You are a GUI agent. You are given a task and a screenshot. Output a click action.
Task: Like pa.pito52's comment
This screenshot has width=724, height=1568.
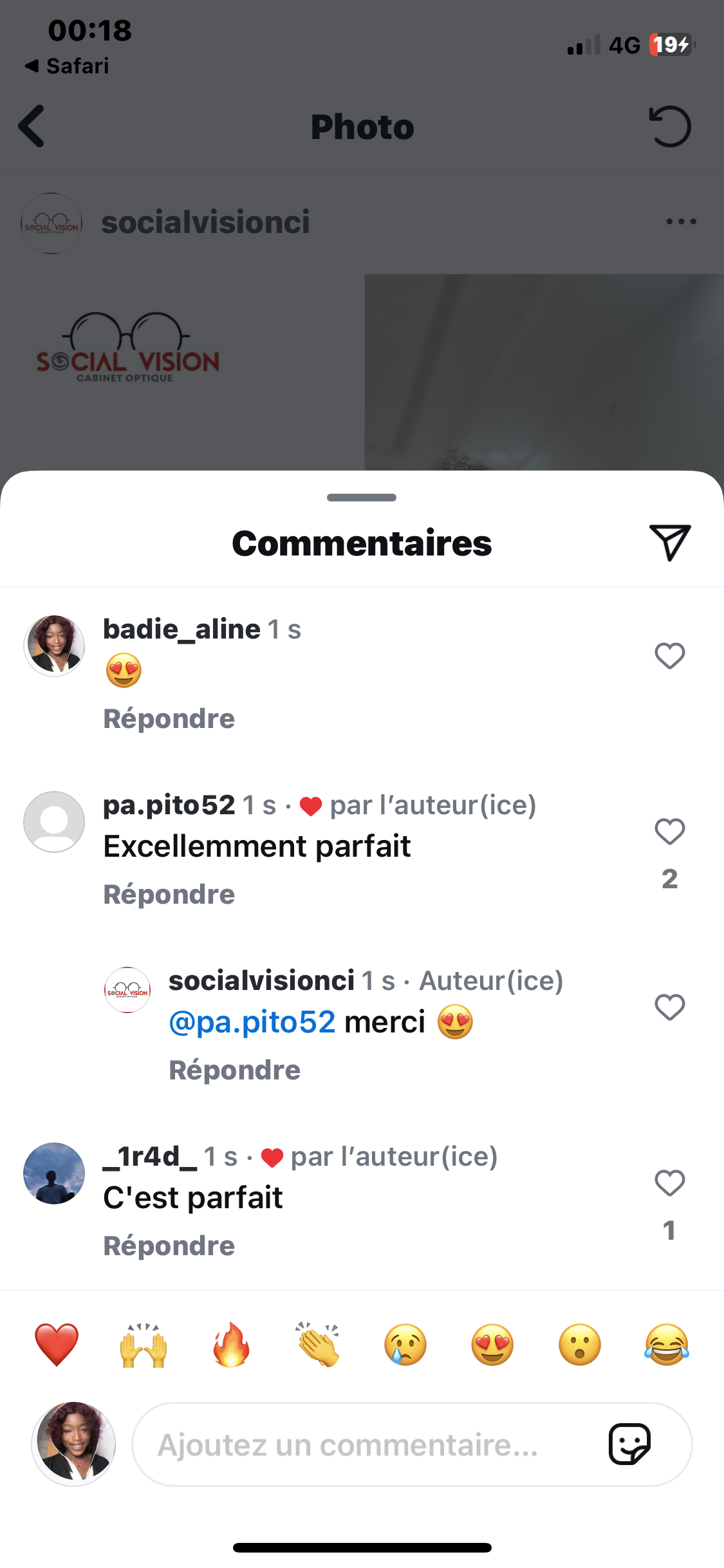point(669,832)
